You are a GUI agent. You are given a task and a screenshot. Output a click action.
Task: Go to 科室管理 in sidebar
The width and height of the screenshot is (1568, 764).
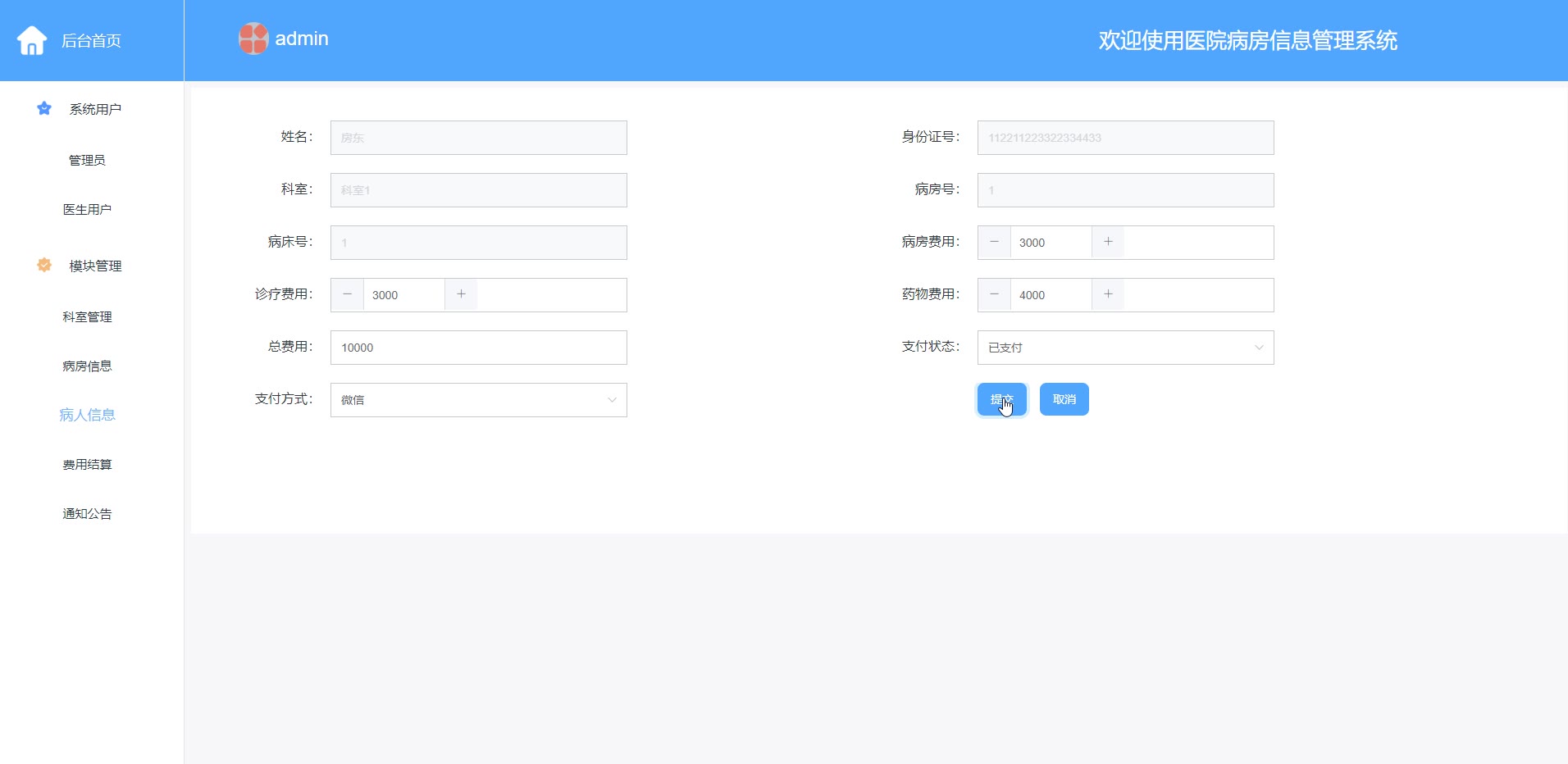(x=87, y=316)
